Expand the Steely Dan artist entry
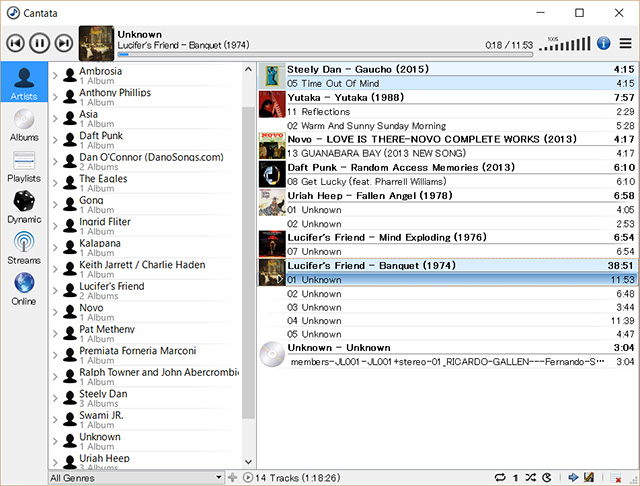Viewport: 640px width, 486px height. (x=55, y=400)
